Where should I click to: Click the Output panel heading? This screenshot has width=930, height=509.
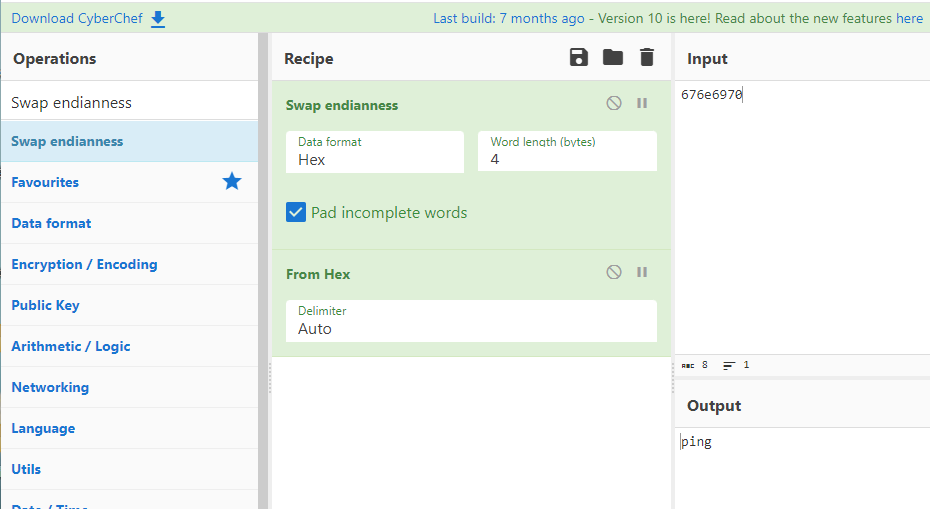point(714,406)
